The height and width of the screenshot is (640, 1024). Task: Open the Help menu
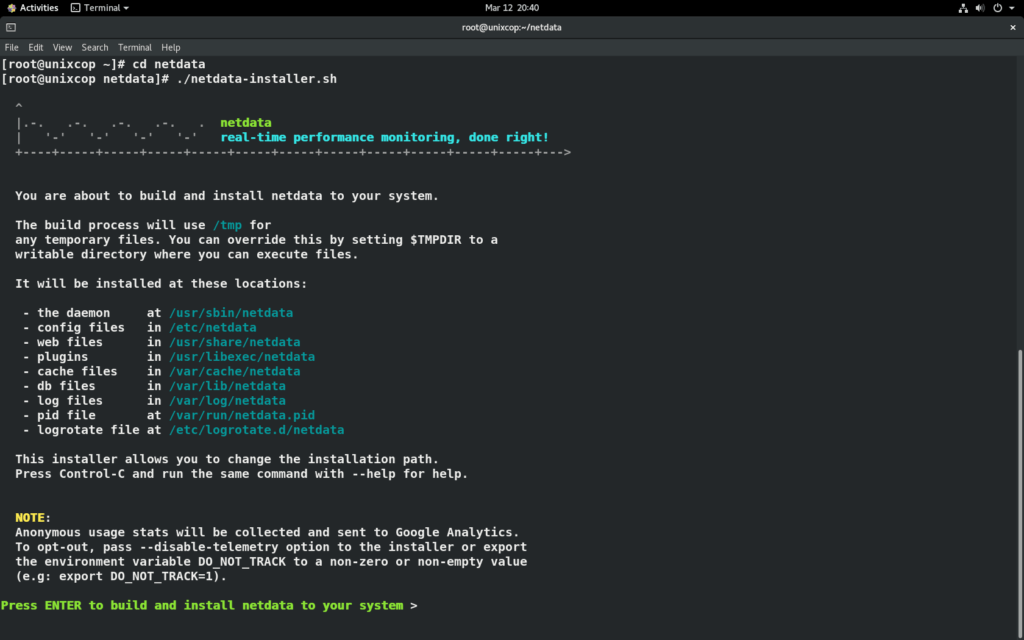coord(170,48)
